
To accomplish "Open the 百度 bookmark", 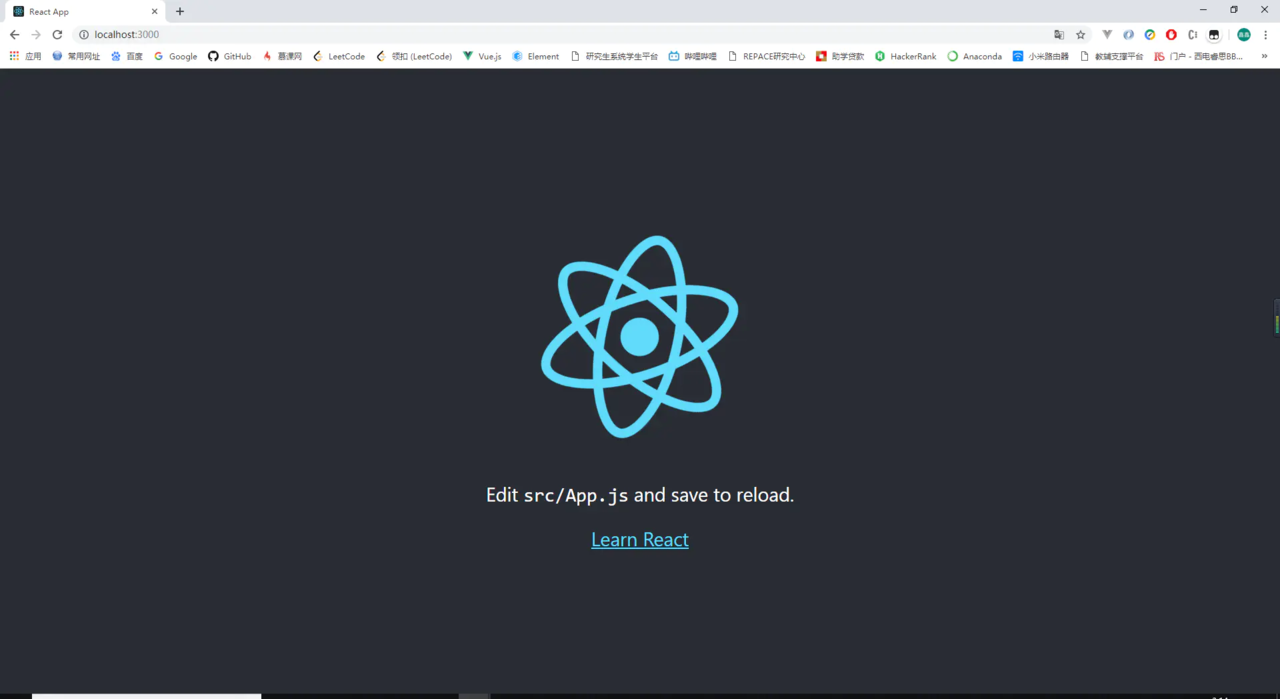I will (127, 56).
